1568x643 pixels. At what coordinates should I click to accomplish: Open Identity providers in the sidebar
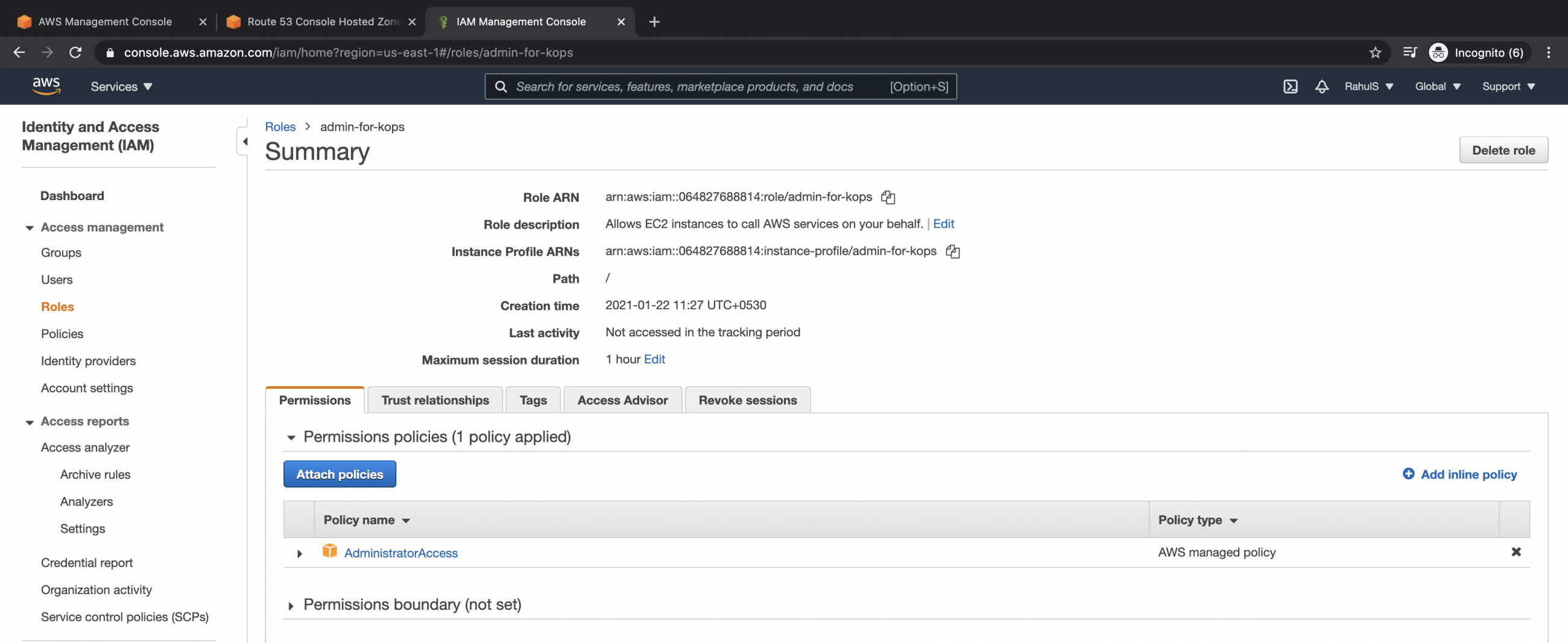click(88, 361)
